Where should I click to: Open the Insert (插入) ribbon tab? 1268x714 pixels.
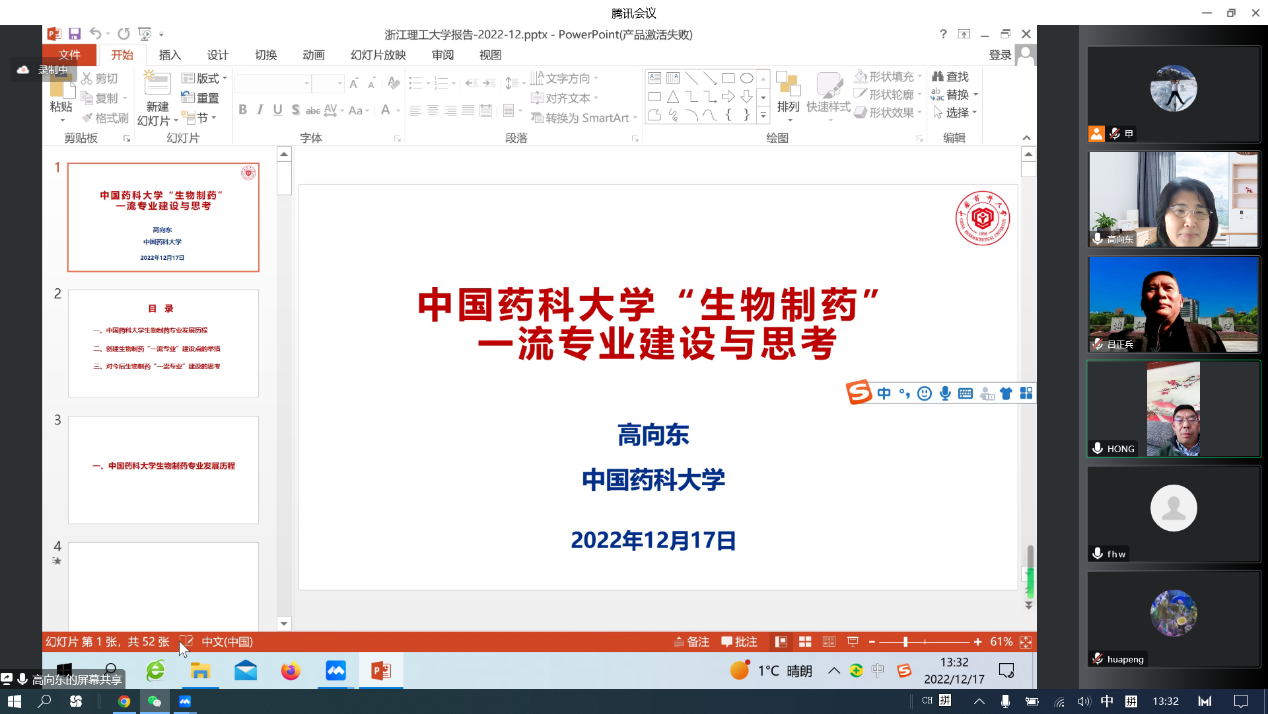coord(170,55)
